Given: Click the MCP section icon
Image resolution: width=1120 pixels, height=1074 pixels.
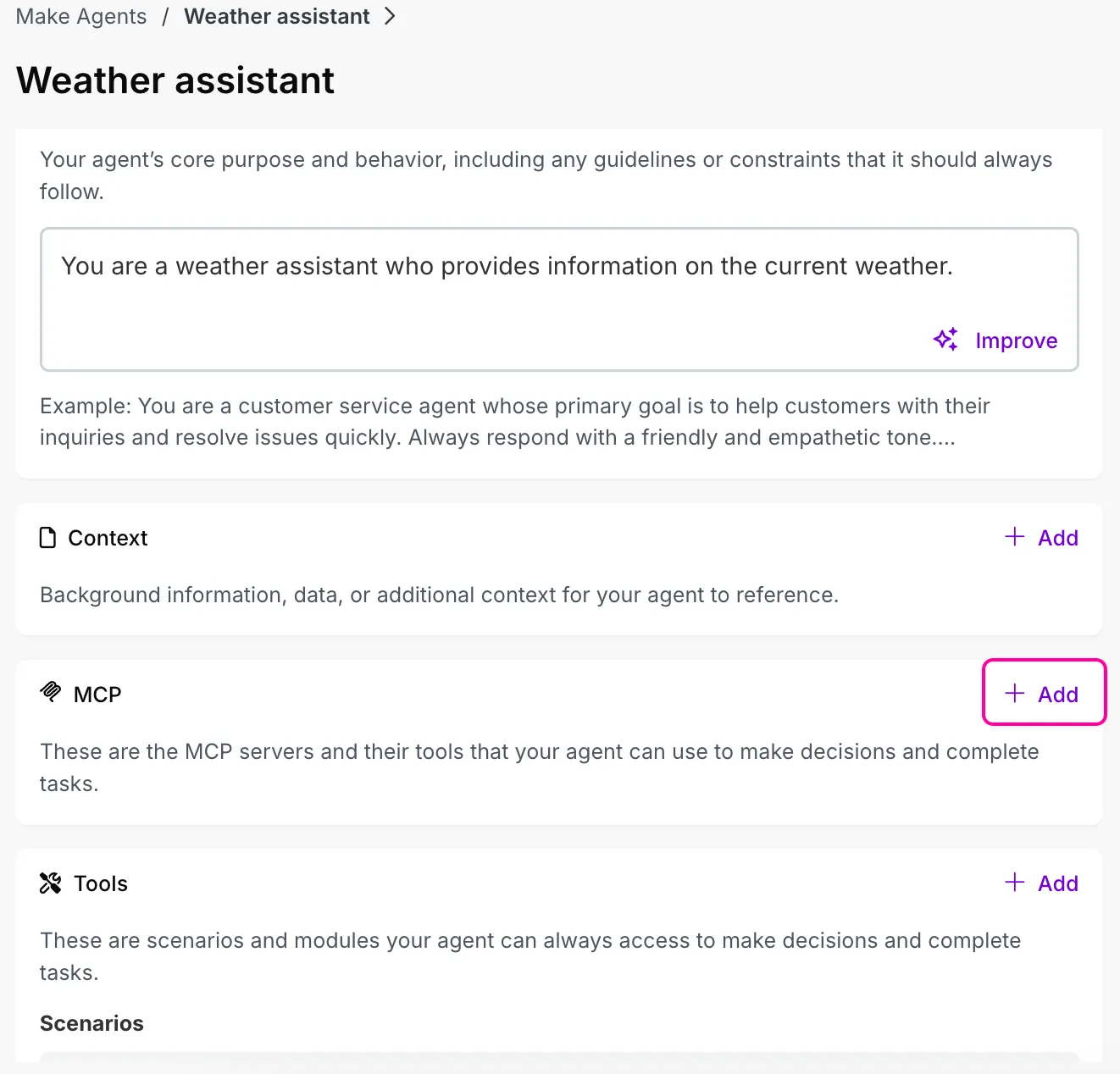Looking at the screenshot, I should coord(51,693).
